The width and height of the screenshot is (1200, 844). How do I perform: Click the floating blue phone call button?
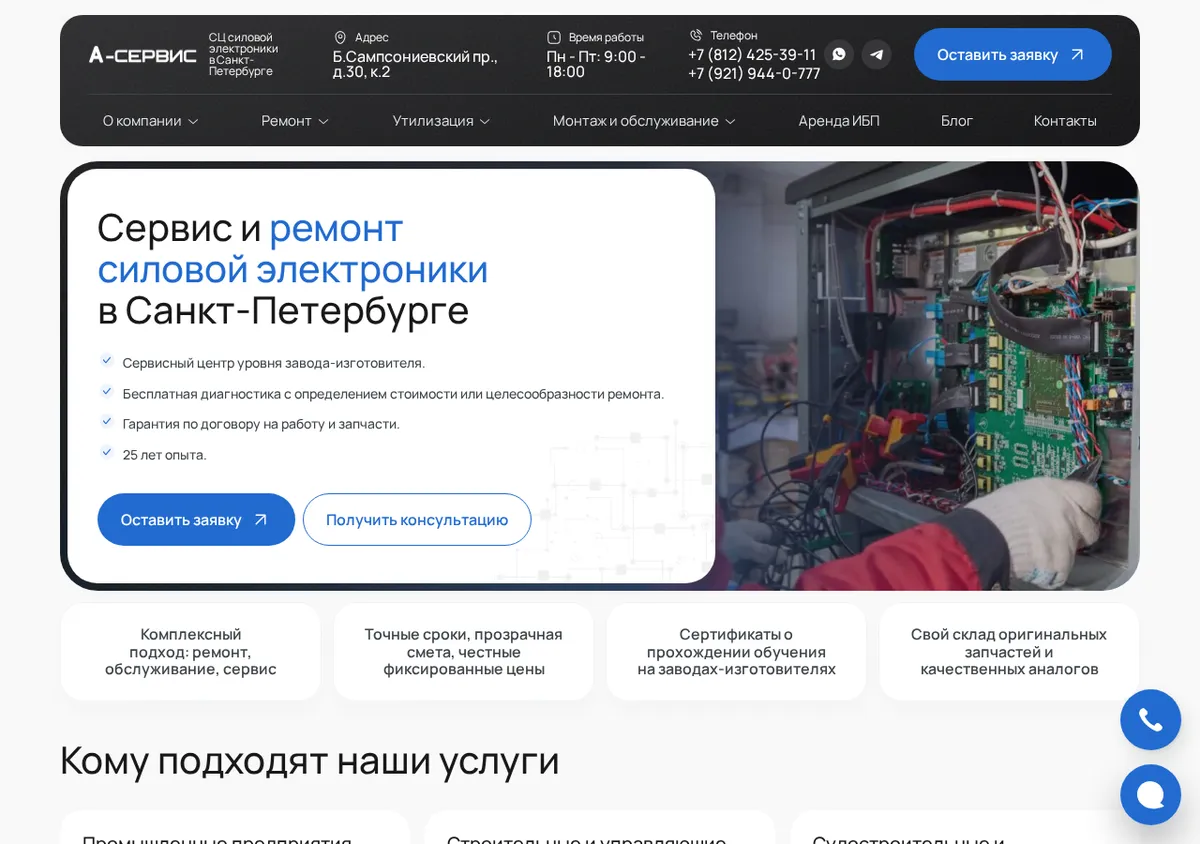pyautogui.click(x=1150, y=720)
